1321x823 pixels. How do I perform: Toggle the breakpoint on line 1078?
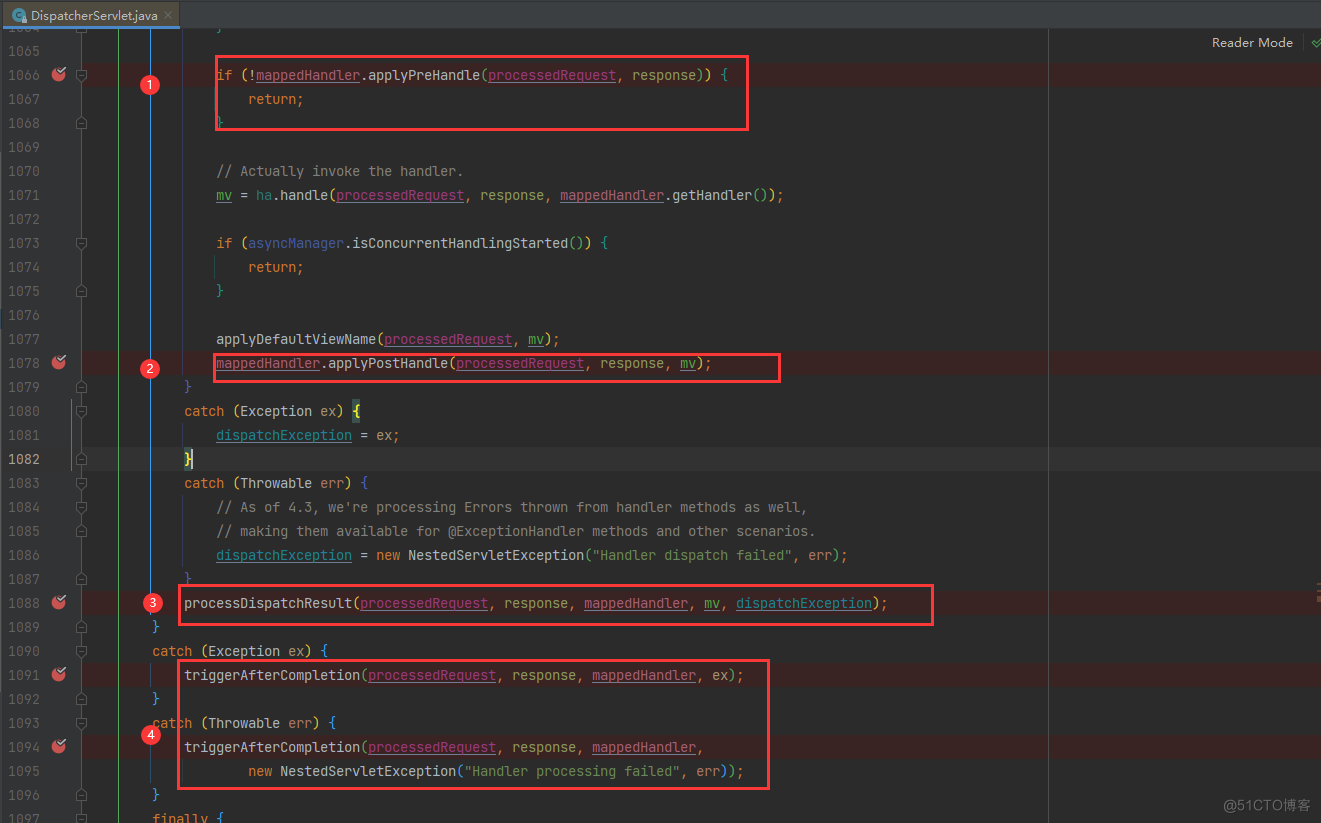click(58, 363)
